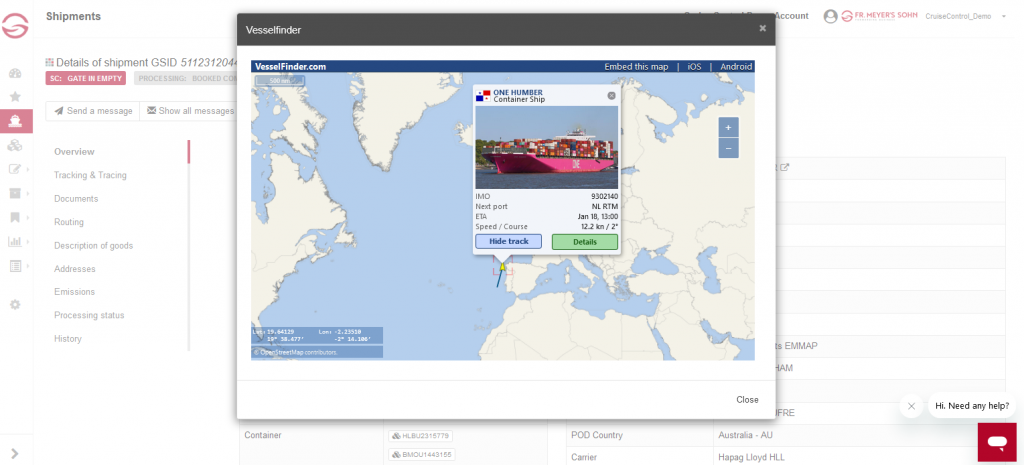Click the Panama flag icon in popup
Screen dimensions: 1024x465
click(483, 96)
